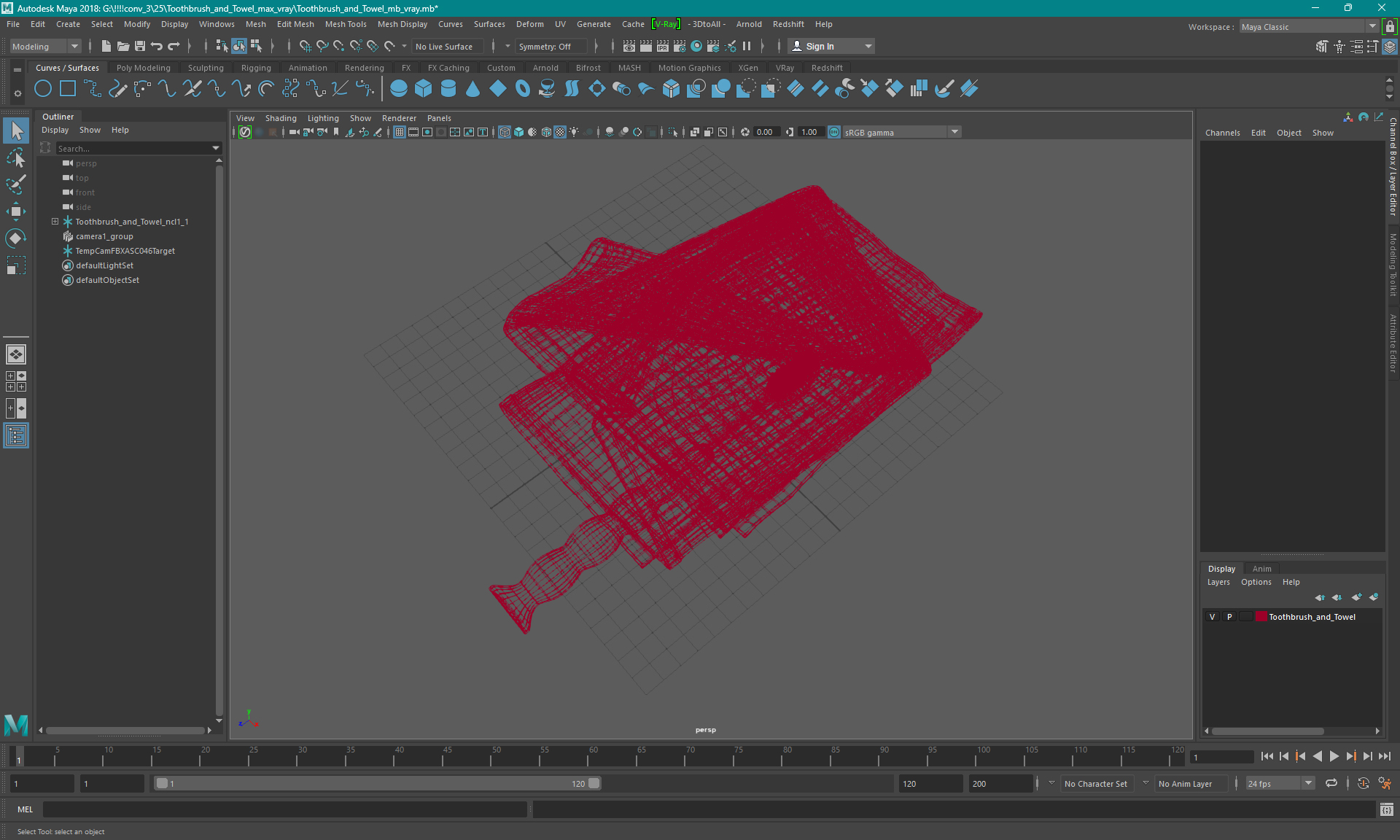Image resolution: width=1400 pixels, height=840 pixels.
Task: Click the range slider start handle
Action: click(x=162, y=783)
